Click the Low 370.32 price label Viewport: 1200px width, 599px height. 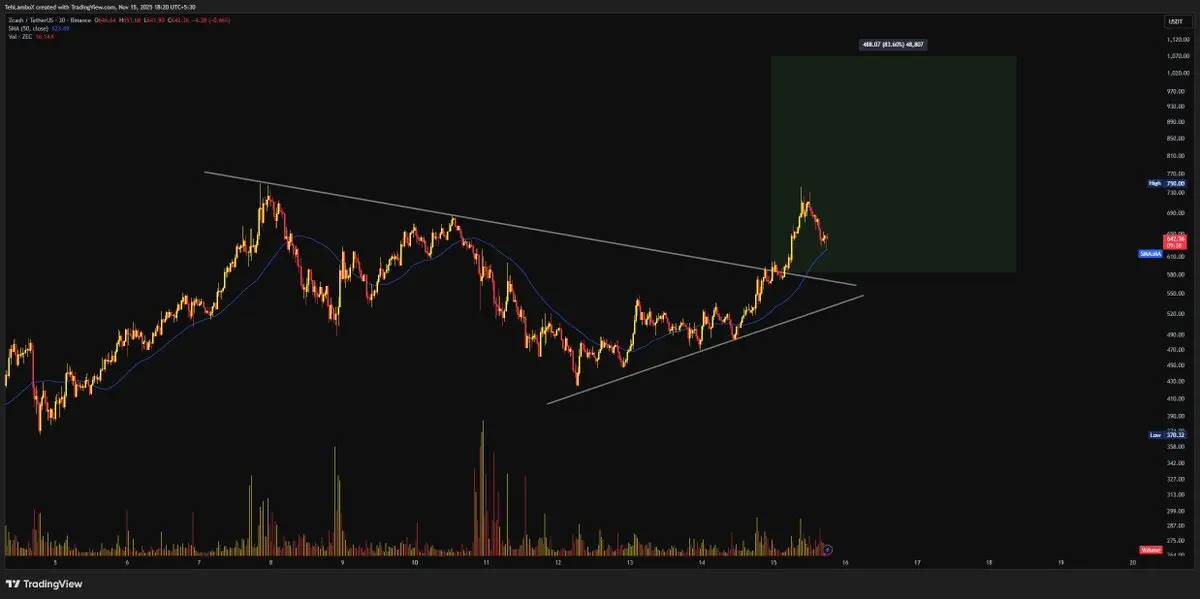[1166, 435]
